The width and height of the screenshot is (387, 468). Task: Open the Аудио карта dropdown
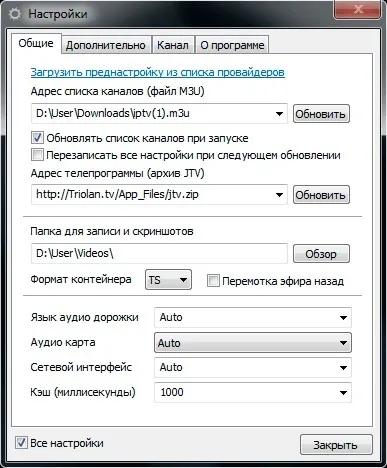(253, 343)
